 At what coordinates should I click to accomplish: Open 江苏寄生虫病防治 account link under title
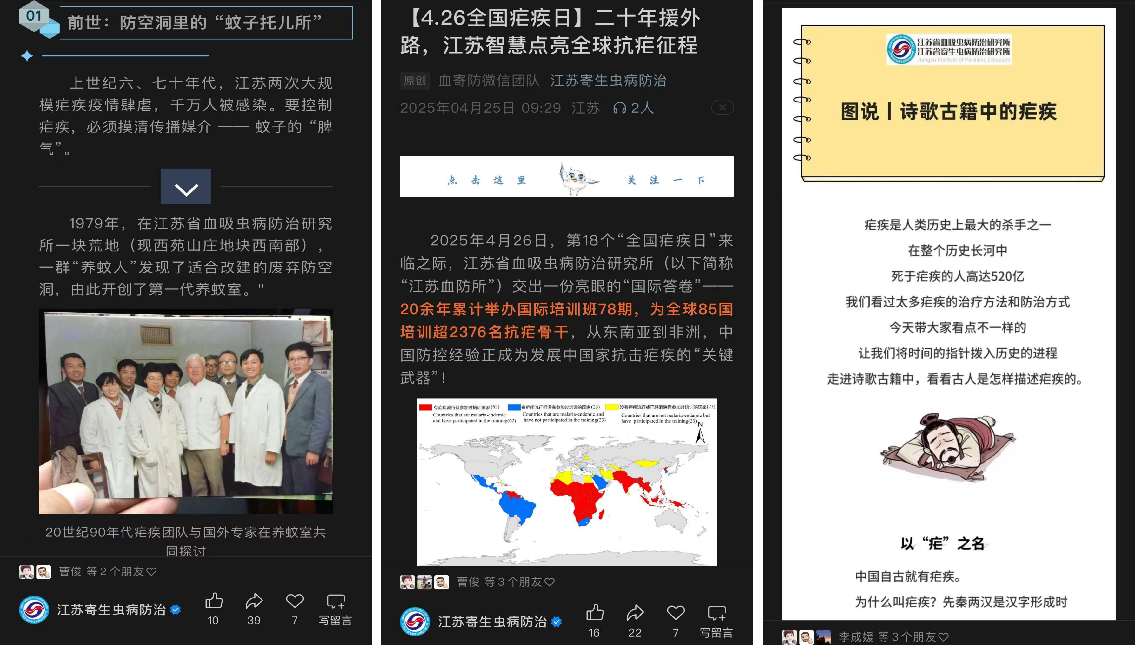608,81
